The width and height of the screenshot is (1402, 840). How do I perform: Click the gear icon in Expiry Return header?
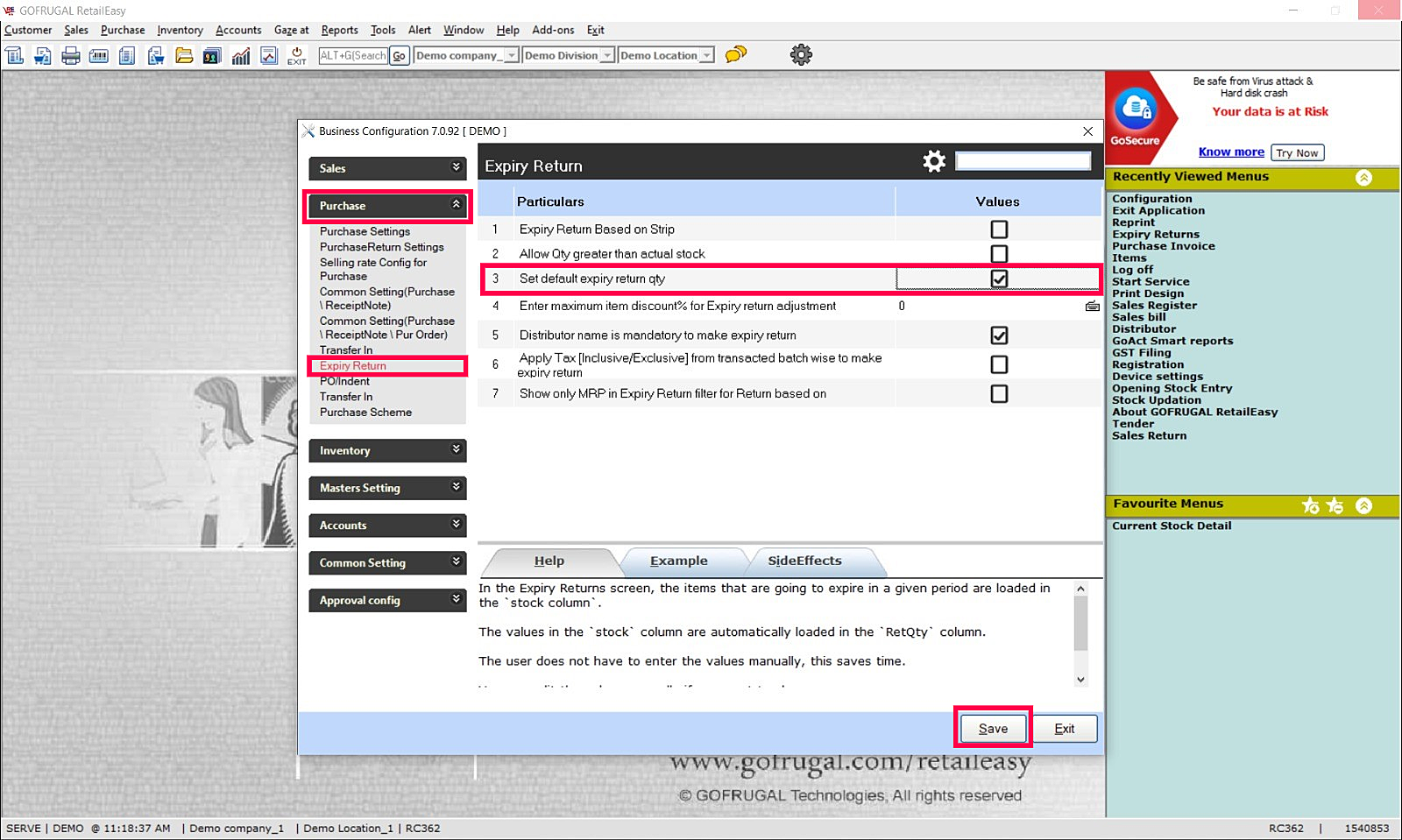934,161
